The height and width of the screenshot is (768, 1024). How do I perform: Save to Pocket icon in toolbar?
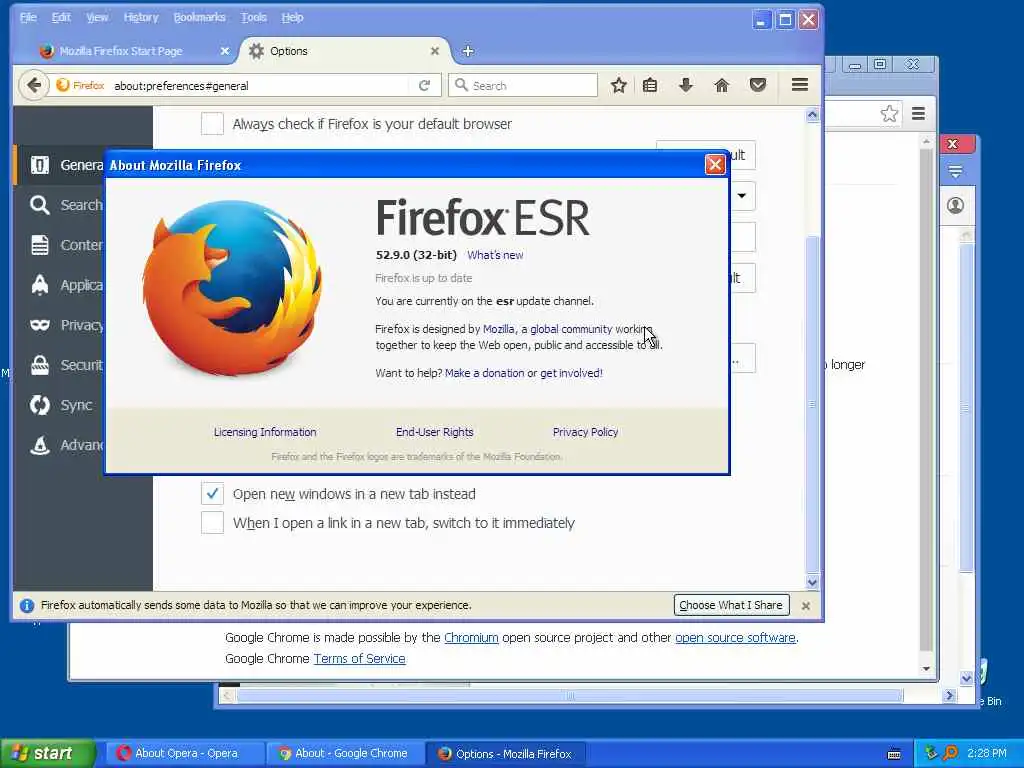(x=758, y=85)
